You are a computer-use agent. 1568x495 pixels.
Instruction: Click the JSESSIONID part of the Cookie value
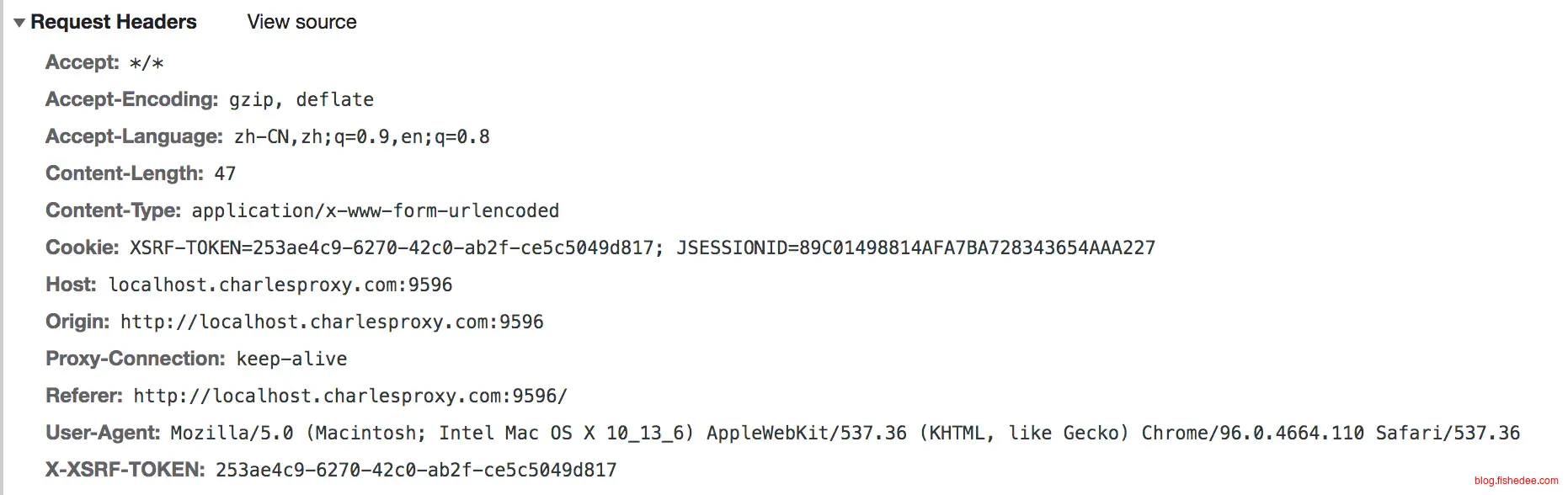[915, 247]
